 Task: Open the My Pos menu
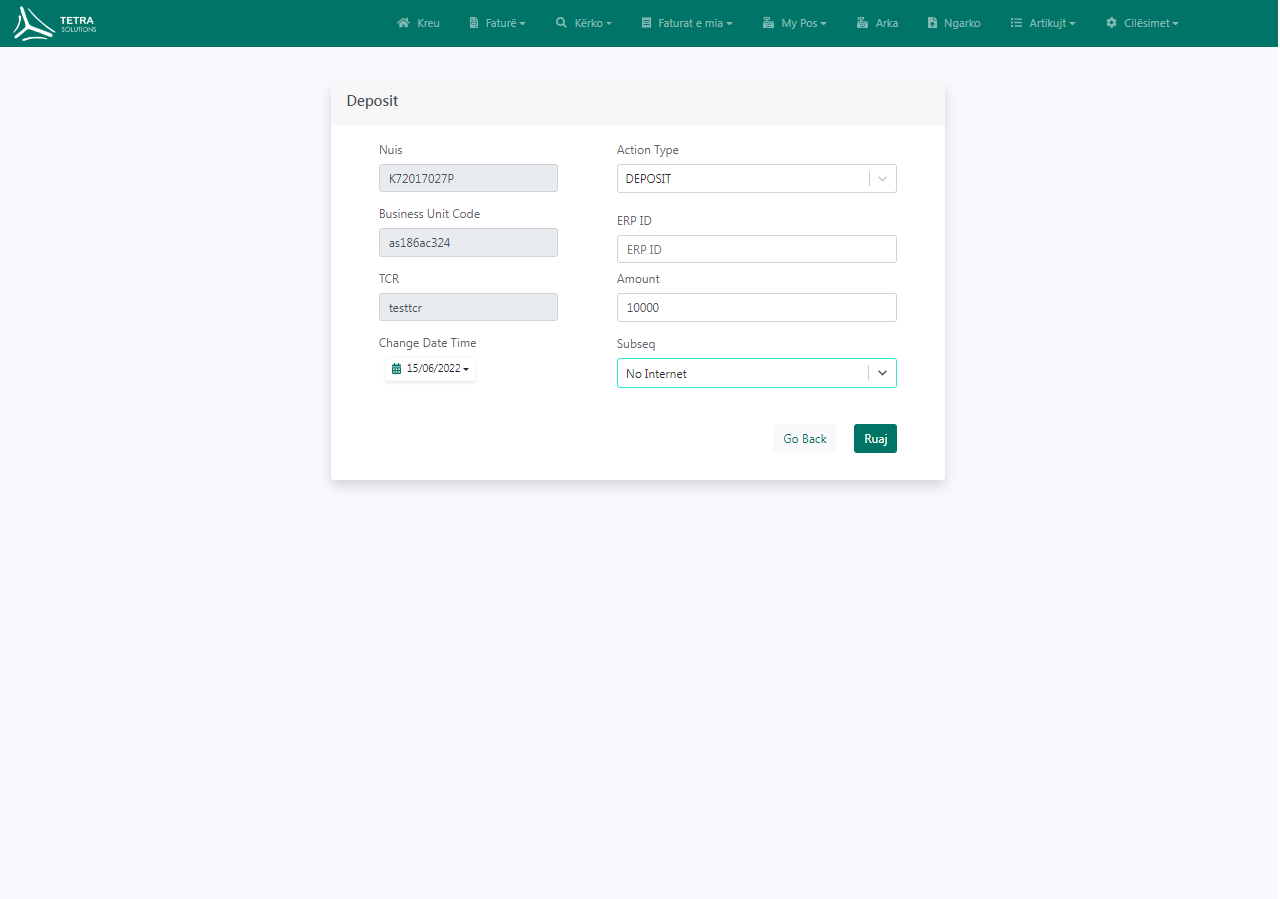[x=794, y=23]
